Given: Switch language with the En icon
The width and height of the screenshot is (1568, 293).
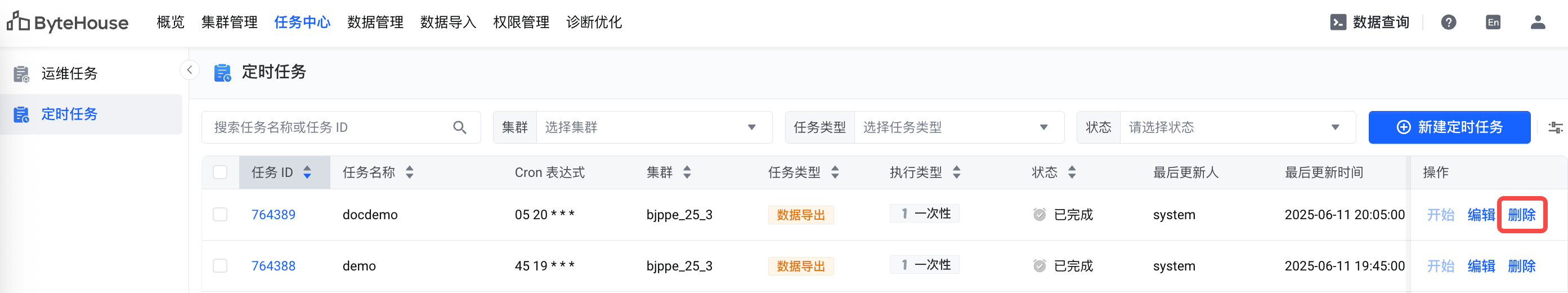Looking at the screenshot, I should point(1493,23).
